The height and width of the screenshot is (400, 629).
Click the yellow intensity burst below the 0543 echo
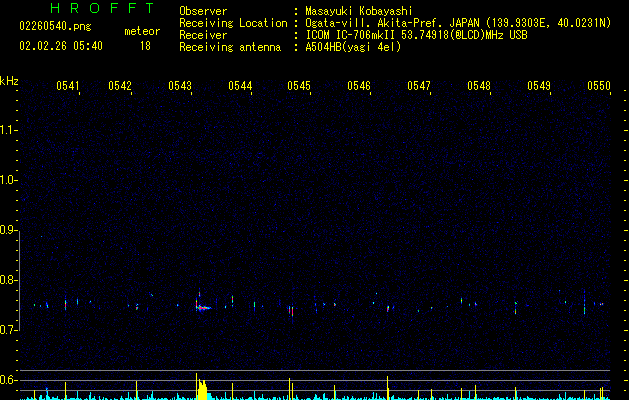point(202,388)
